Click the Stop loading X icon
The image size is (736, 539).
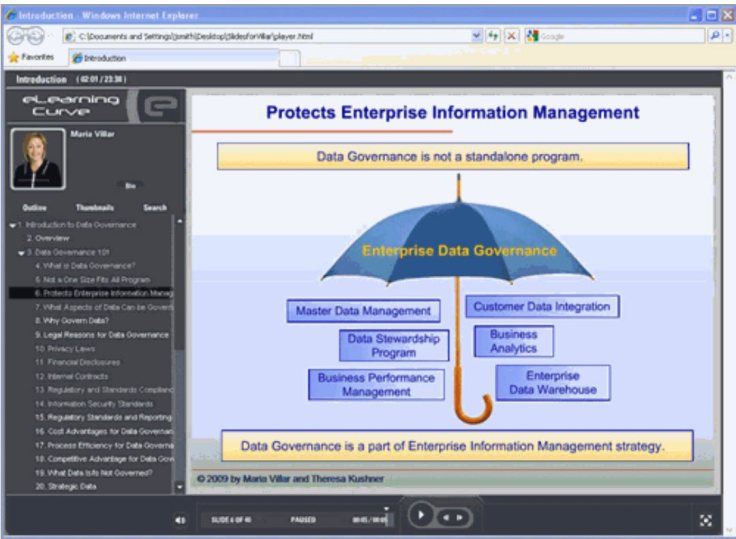[x=512, y=36]
